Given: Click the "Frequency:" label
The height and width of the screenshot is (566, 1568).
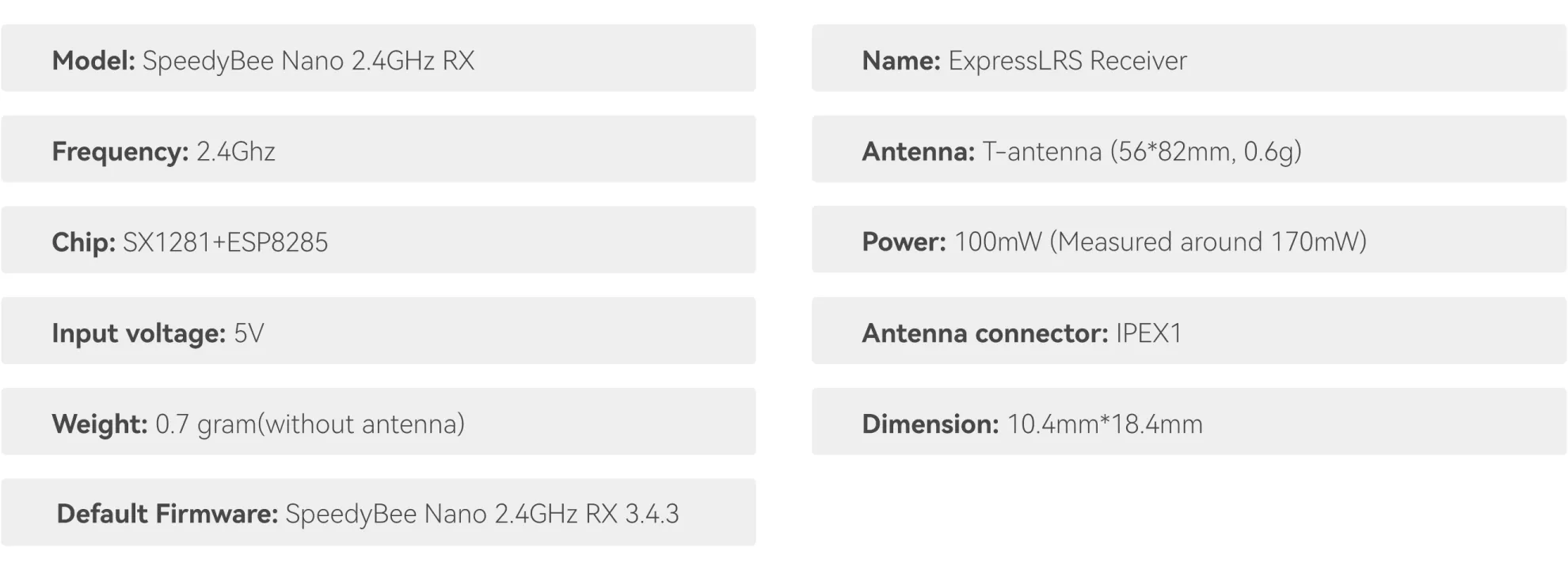Looking at the screenshot, I should coord(120,151).
